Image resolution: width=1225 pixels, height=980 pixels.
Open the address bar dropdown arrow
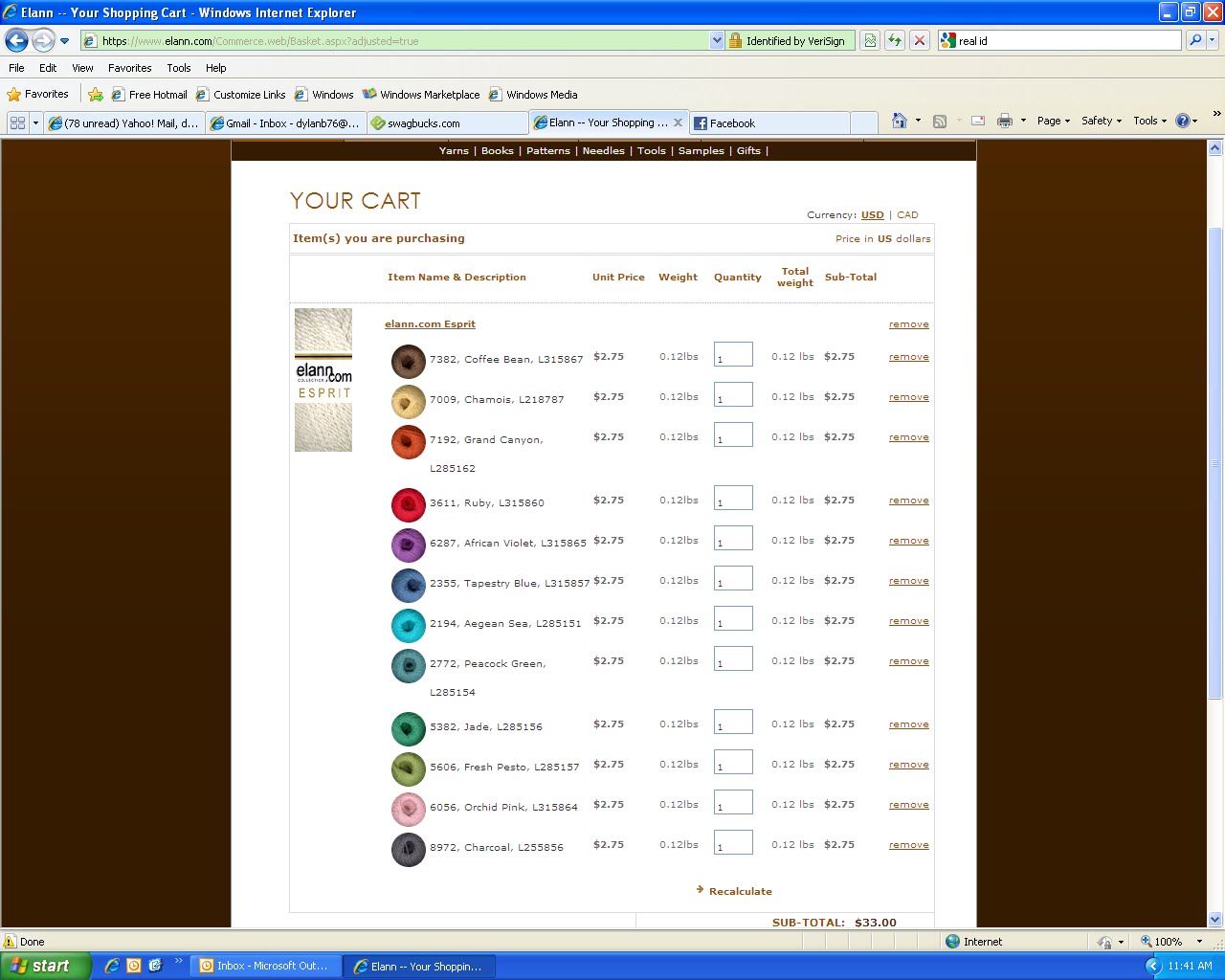(x=717, y=40)
